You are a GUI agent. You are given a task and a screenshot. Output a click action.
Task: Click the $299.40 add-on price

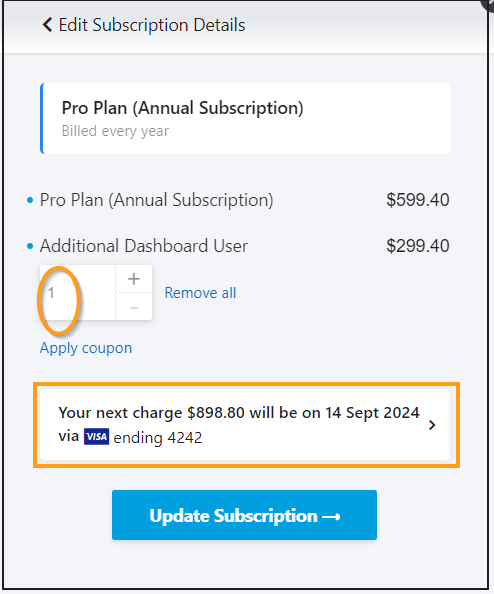(x=418, y=246)
